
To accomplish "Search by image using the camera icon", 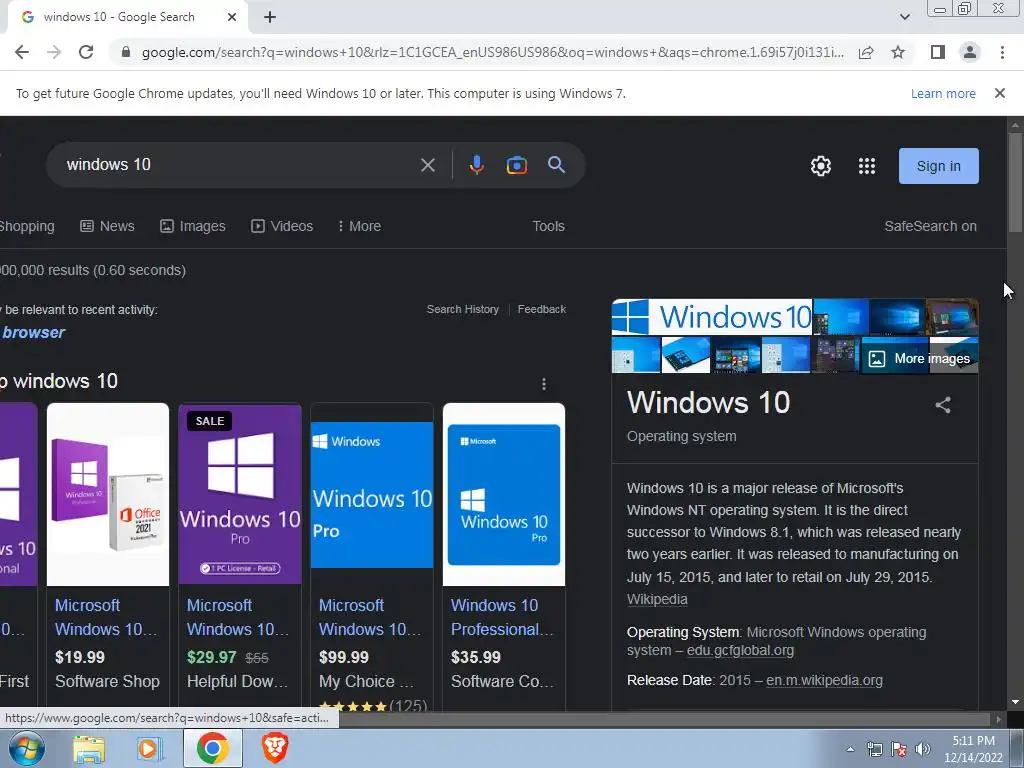I will click(517, 165).
